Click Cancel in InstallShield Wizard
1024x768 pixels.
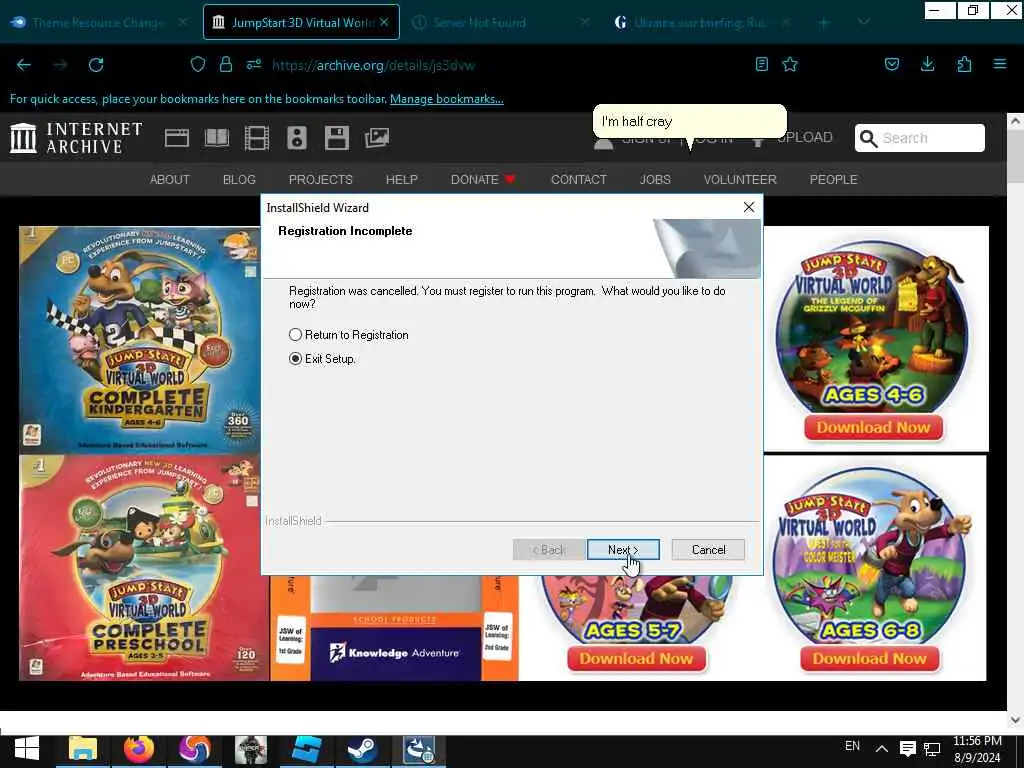(708, 550)
